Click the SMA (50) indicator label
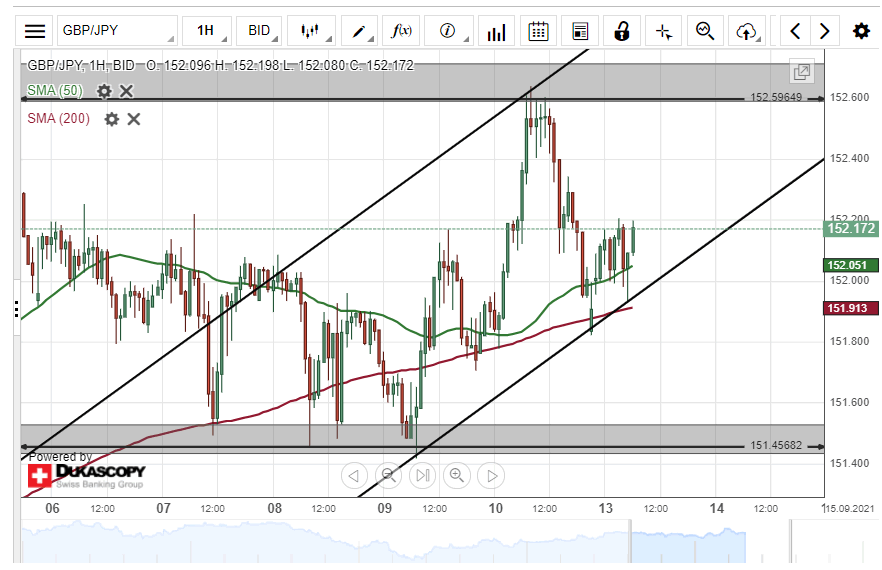Image resolution: width=882 pixels, height=570 pixels. point(55,91)
